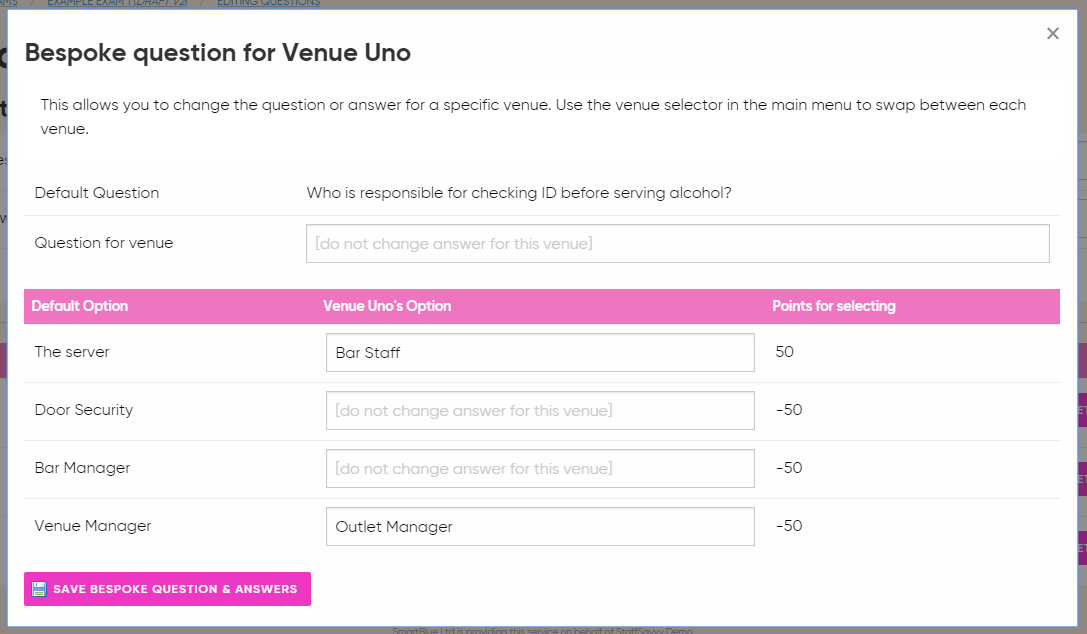Click the Points for selecting header
The image size is (1087, 634).
coord(833,306)
